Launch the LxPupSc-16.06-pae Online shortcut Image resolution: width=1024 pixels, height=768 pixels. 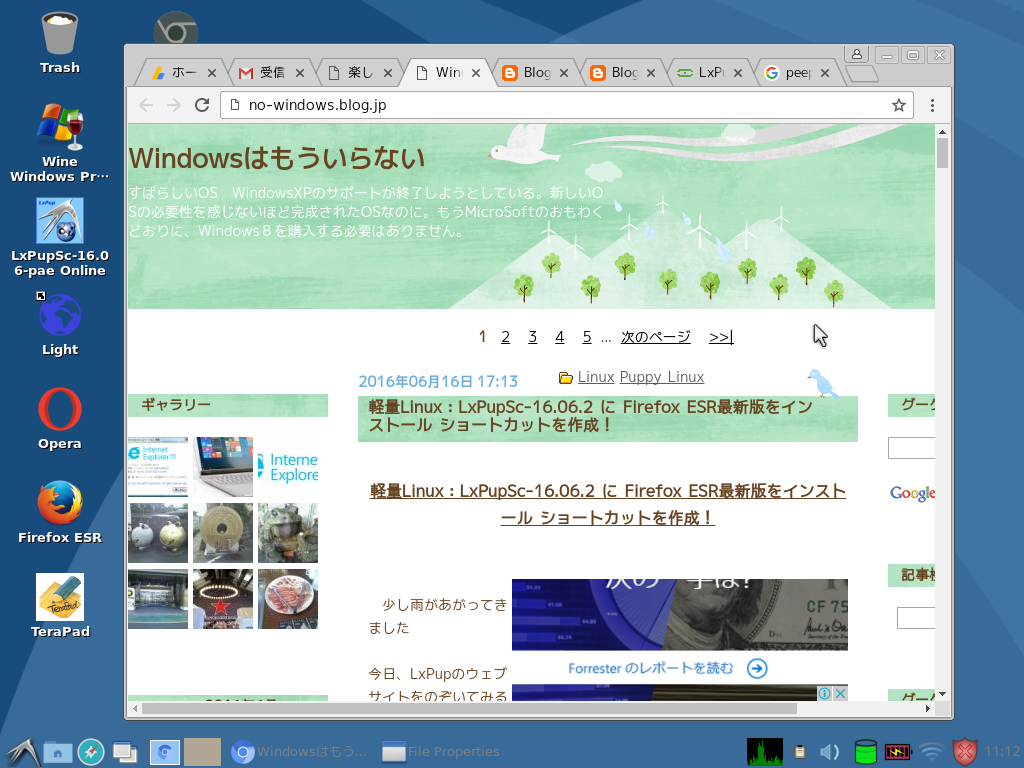(x=58, y=220)
